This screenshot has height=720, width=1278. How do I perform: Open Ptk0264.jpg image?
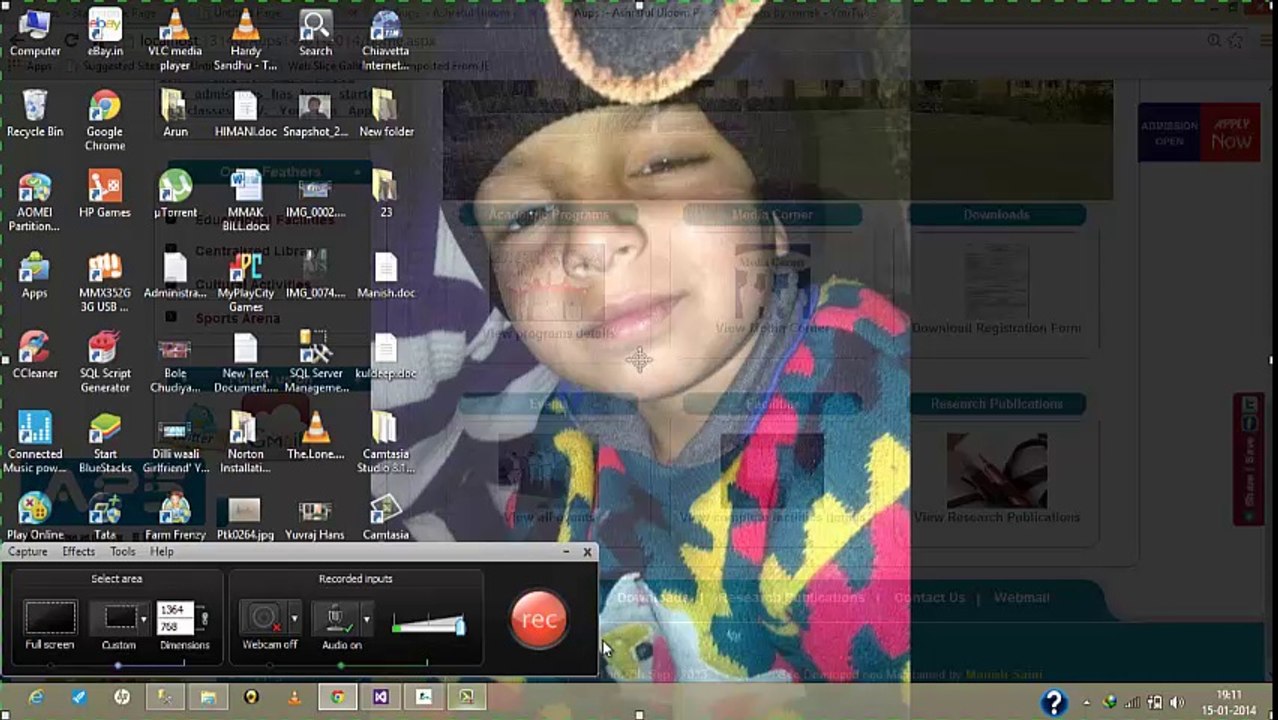245,517
